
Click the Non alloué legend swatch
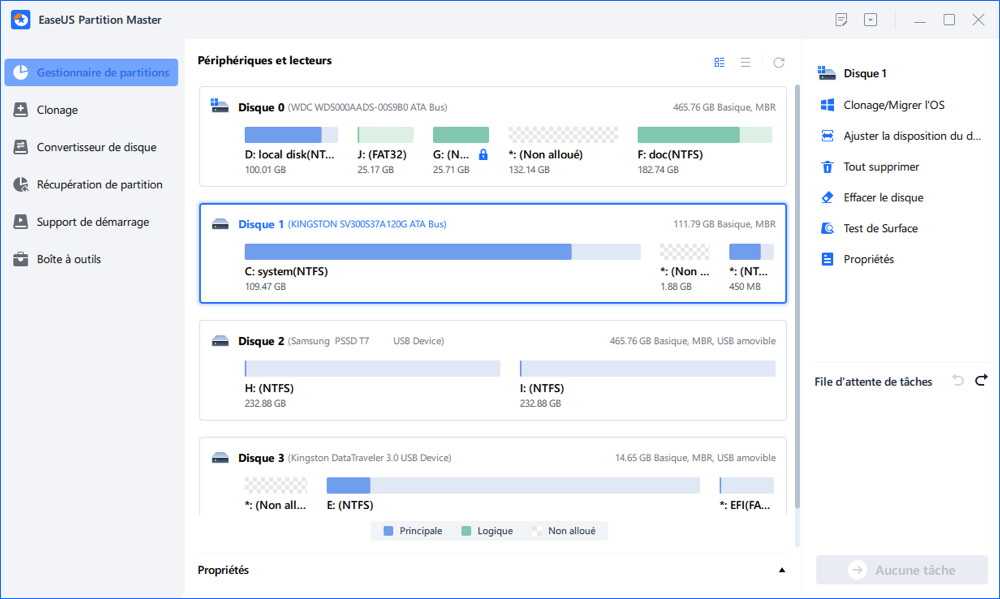pyautogui.click(x=537, y=531)
